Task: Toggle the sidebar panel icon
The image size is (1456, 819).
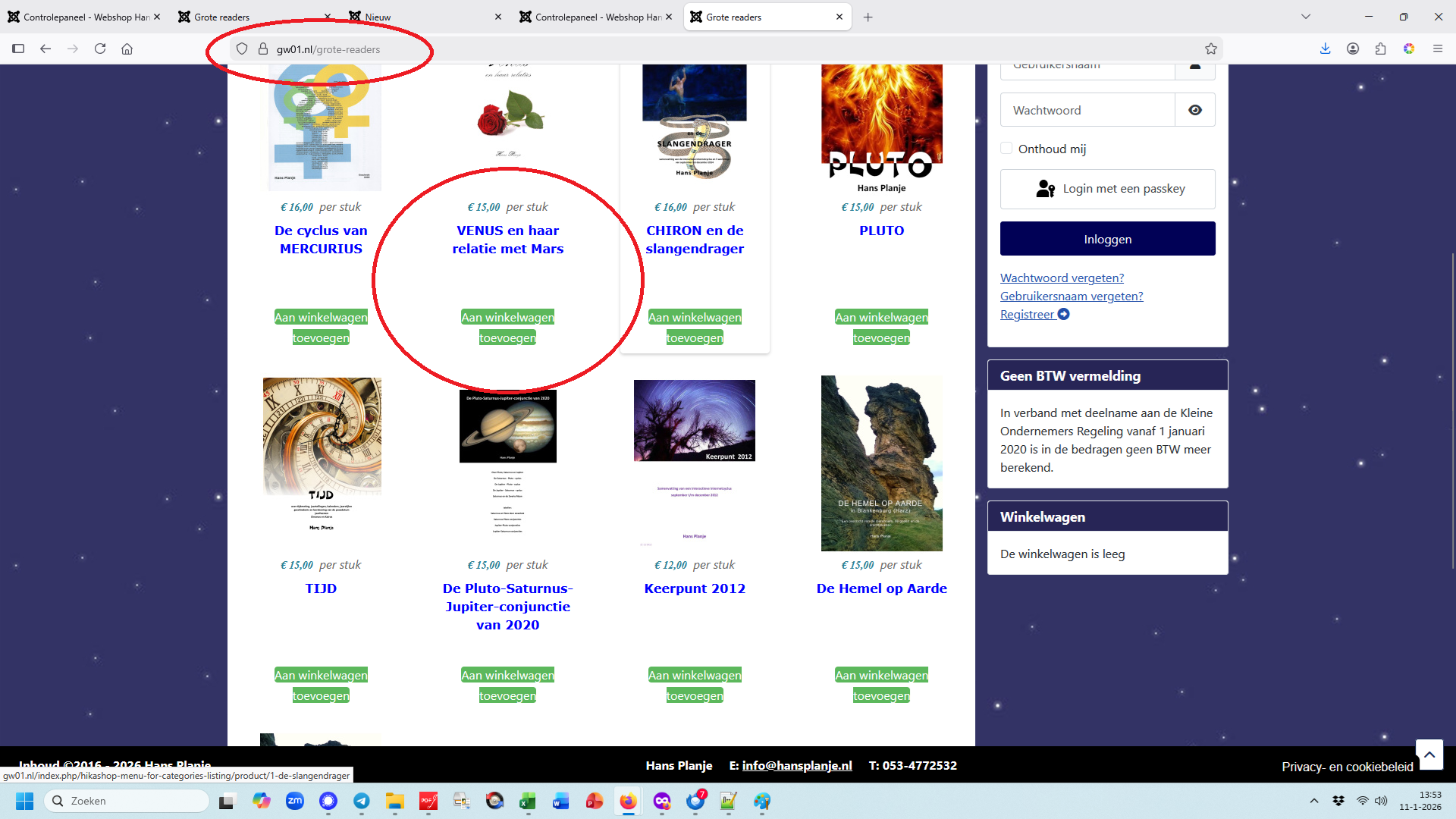Action: coord(18,49)
